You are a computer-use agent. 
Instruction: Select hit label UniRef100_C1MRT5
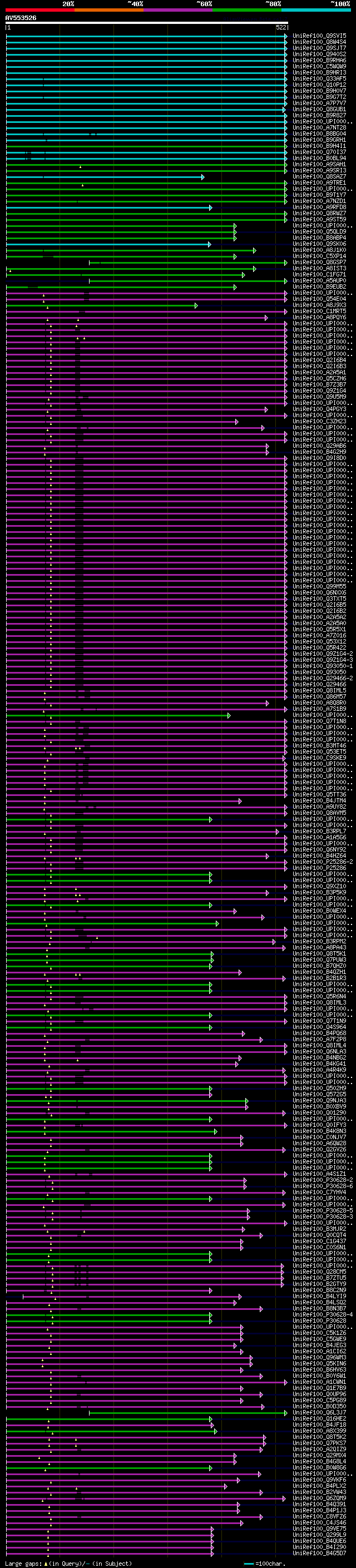(319, 311)
